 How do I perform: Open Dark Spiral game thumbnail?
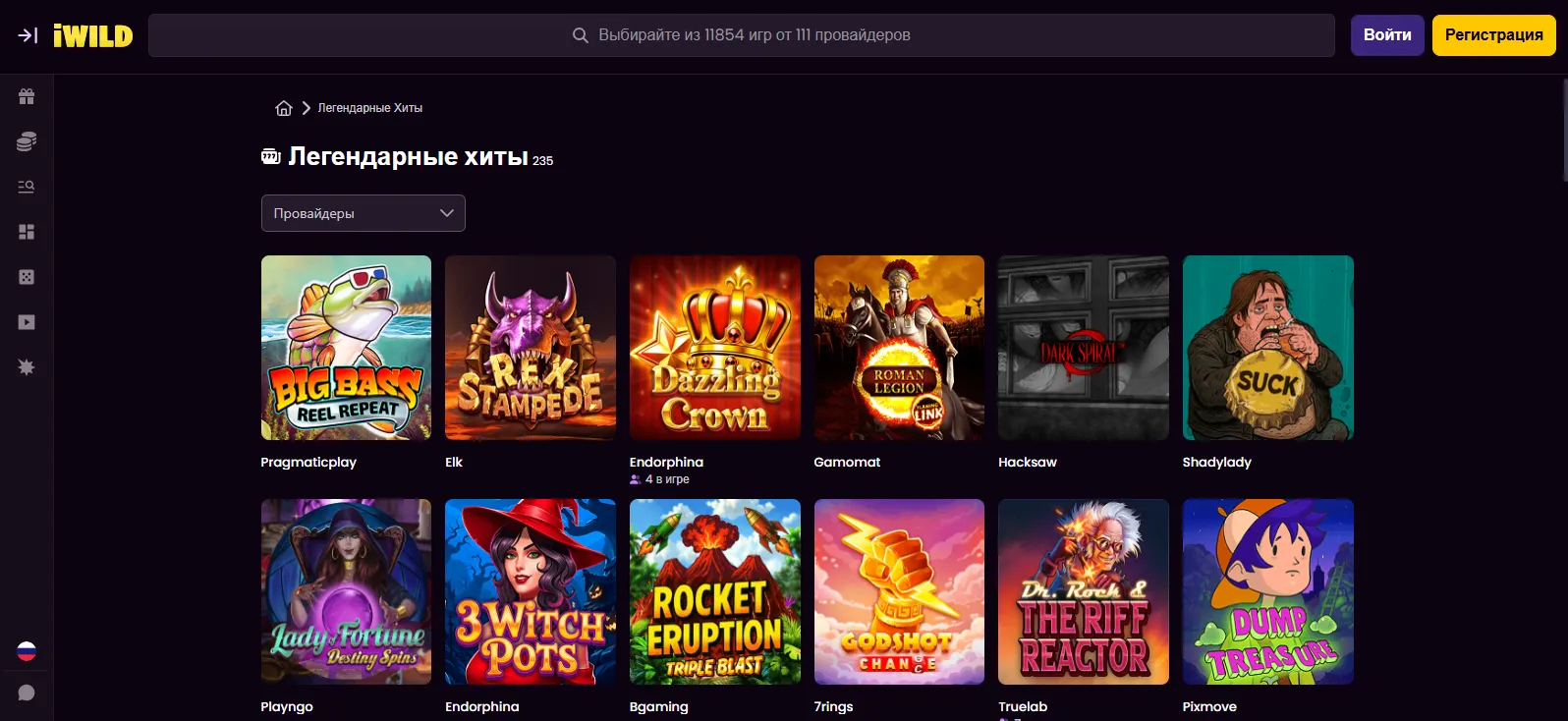(x=1084, y=348)
